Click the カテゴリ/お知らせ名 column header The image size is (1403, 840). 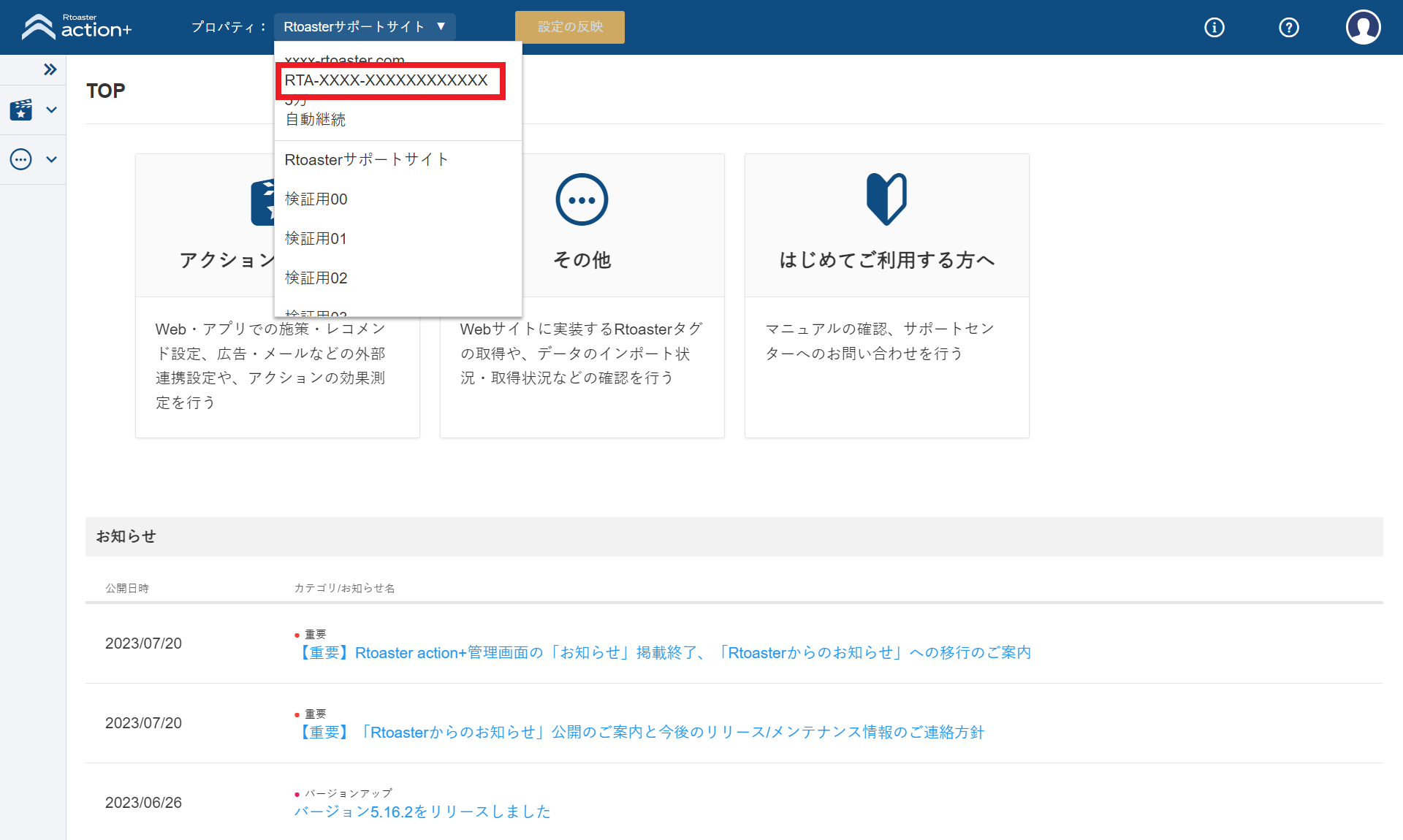pos(344,588)
